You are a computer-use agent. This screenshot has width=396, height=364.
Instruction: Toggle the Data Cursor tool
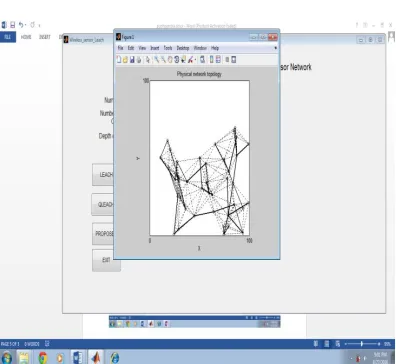coord(183,60)
